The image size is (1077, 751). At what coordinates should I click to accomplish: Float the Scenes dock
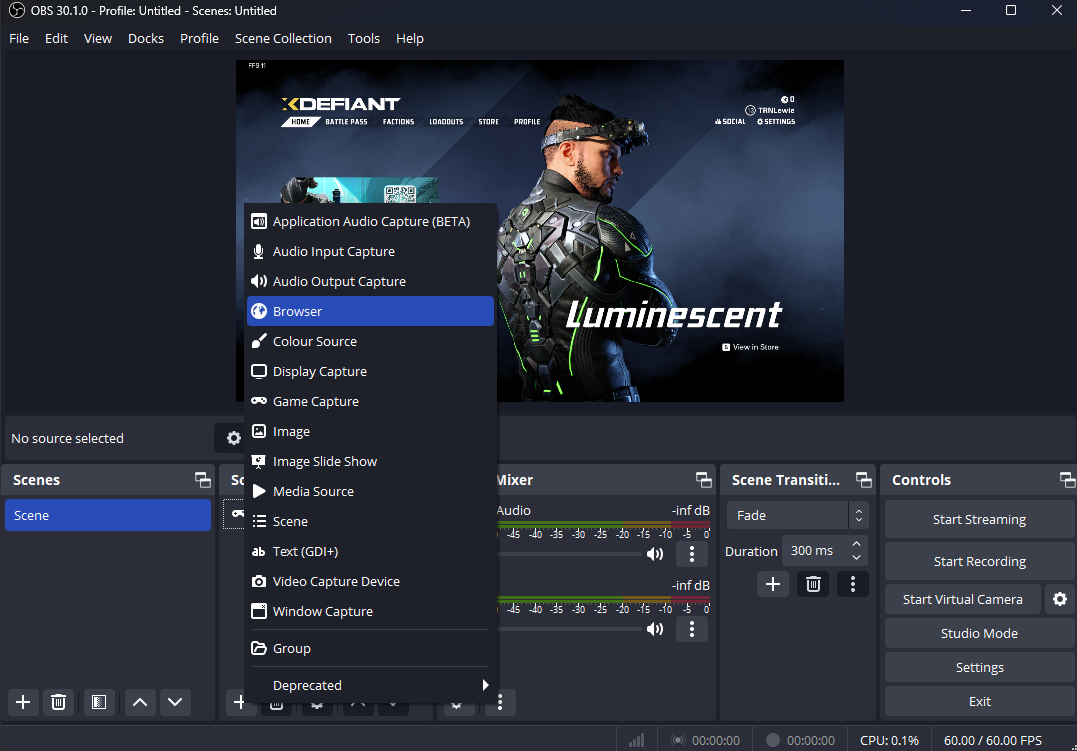[x=203, y=480]
